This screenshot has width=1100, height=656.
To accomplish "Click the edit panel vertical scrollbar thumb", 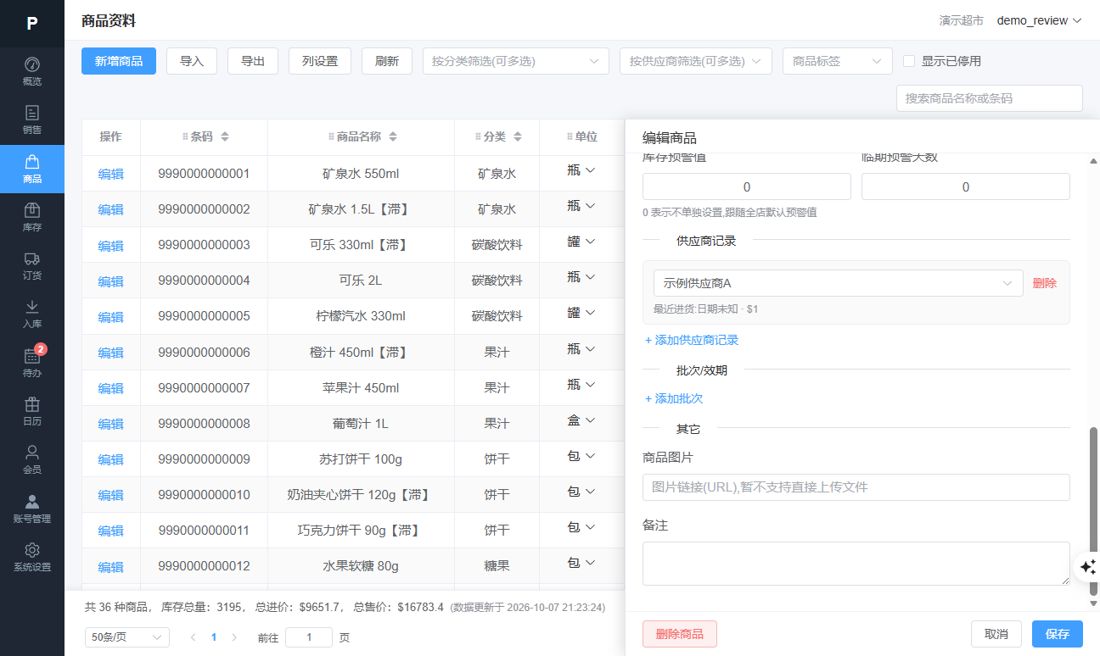I will [x=1093, y=511].
